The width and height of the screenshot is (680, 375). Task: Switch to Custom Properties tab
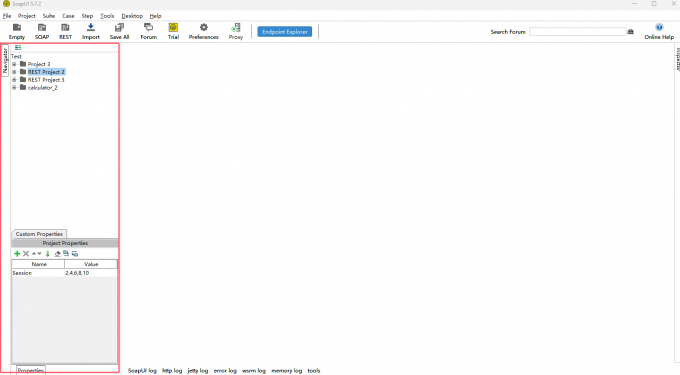point(39,234)
